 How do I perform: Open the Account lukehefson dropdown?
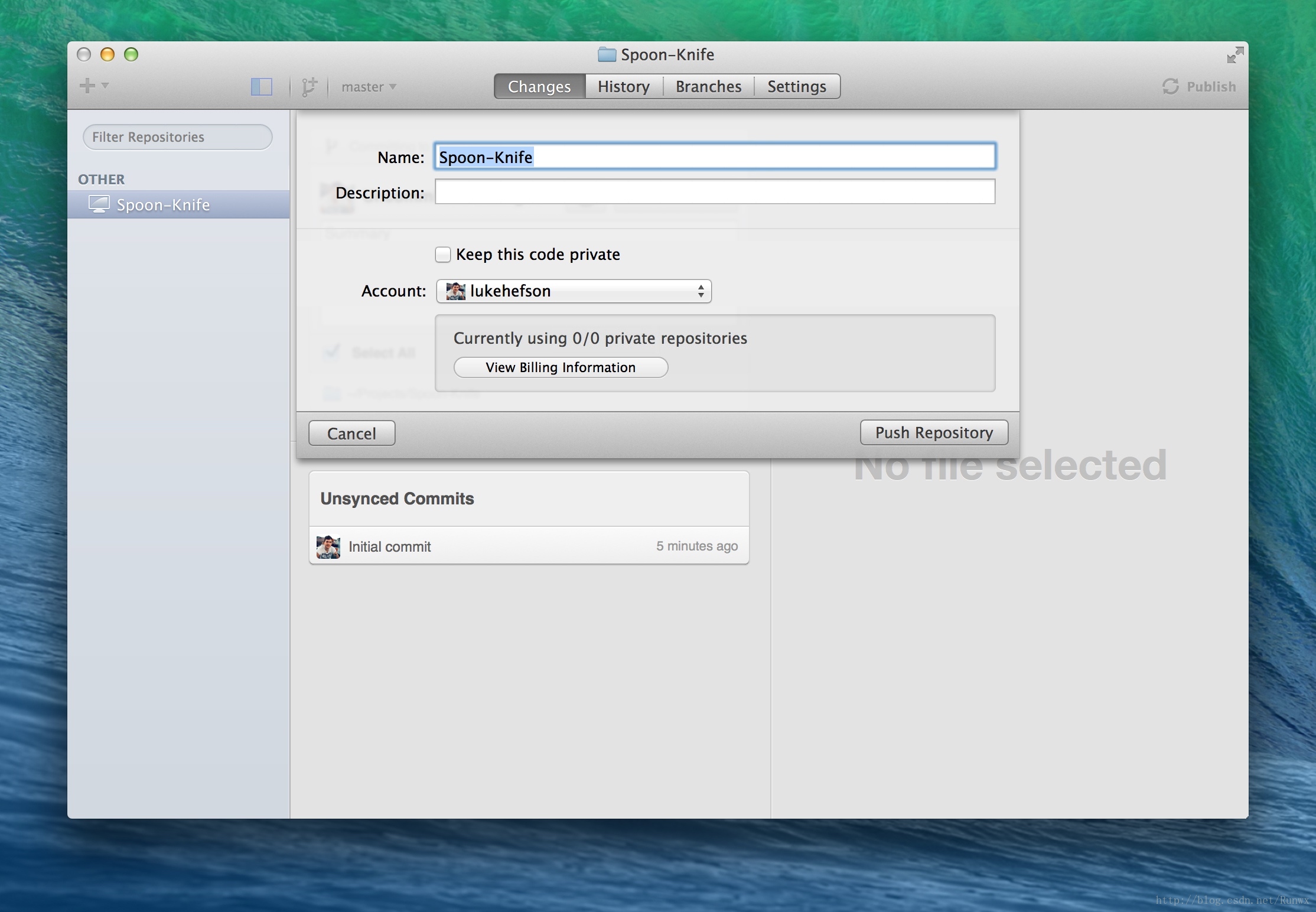[574, 291]
